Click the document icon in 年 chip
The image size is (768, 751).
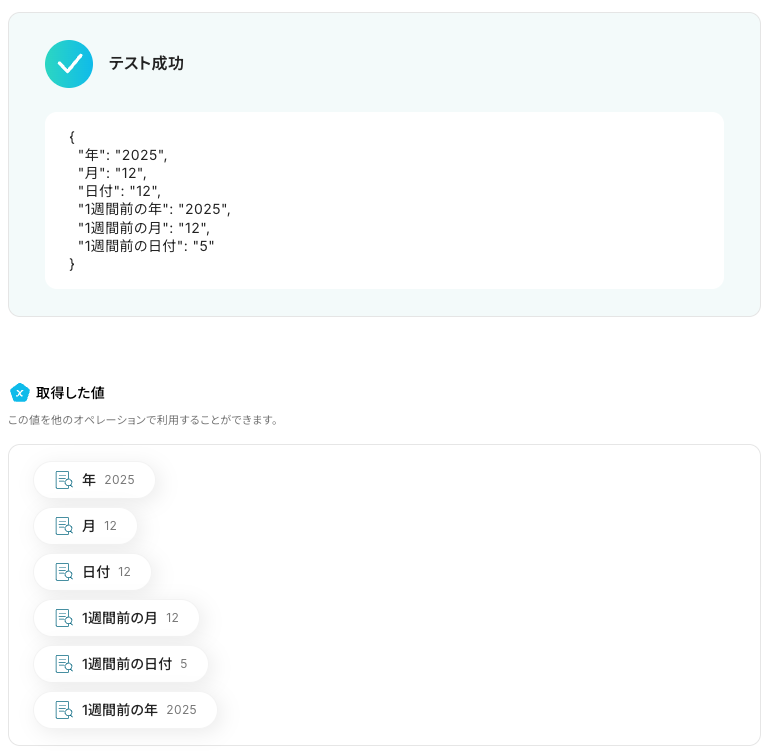64,480
